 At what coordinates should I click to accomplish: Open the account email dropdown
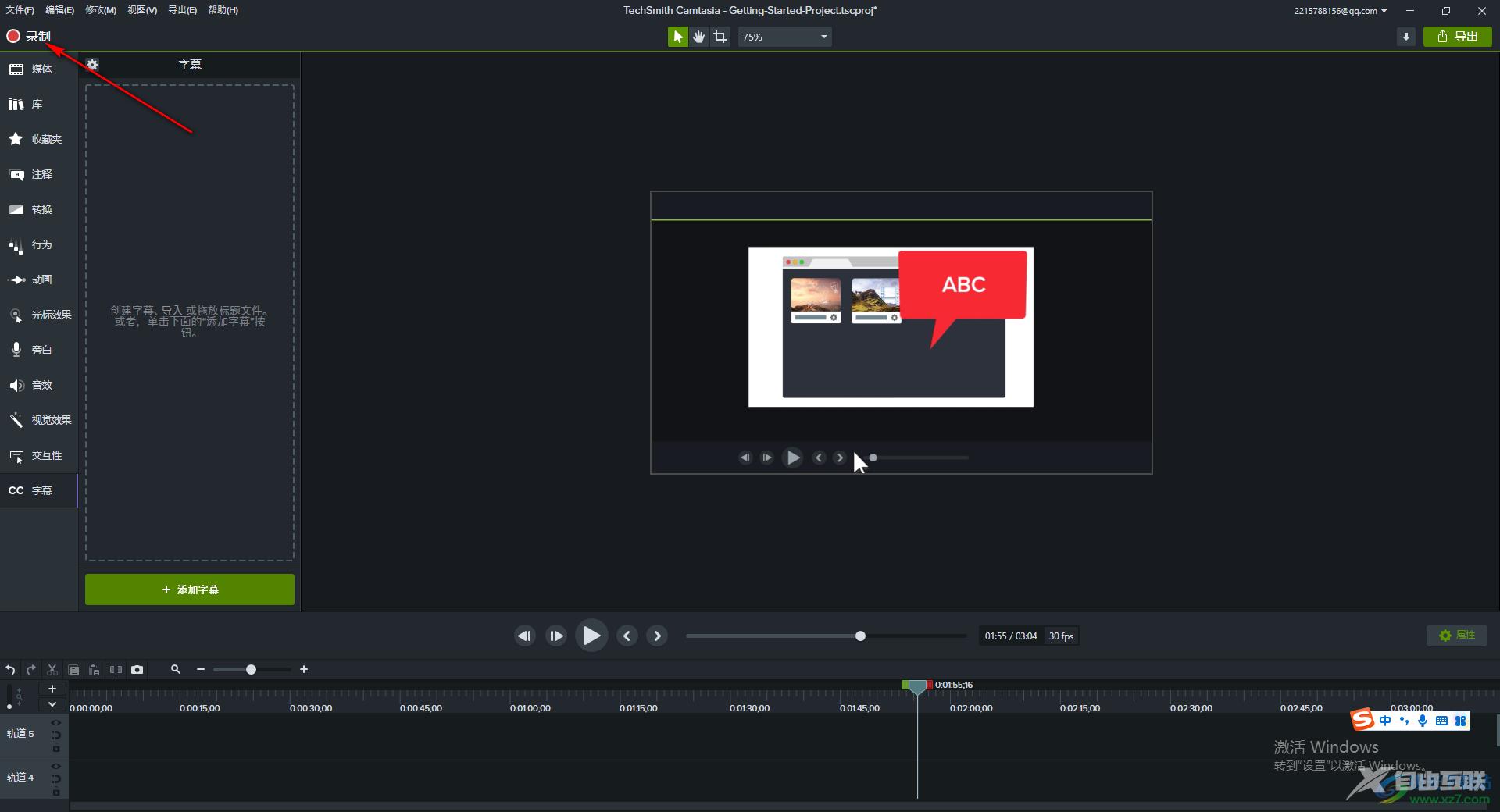[1341, 11]
